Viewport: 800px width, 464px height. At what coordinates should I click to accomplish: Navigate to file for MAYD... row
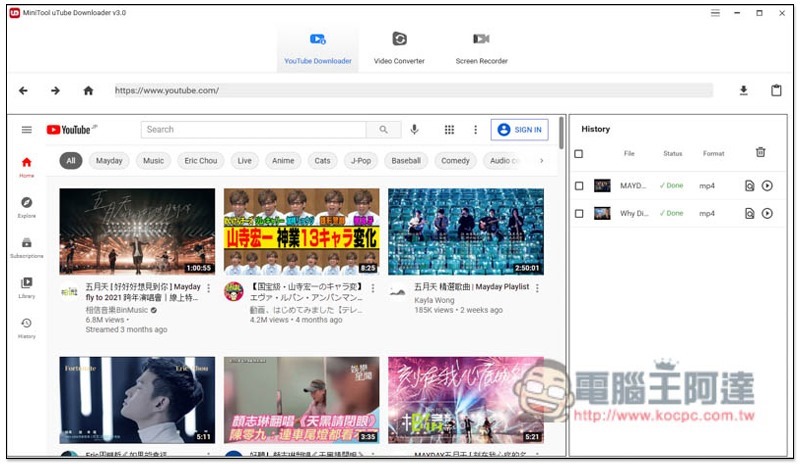749,186
